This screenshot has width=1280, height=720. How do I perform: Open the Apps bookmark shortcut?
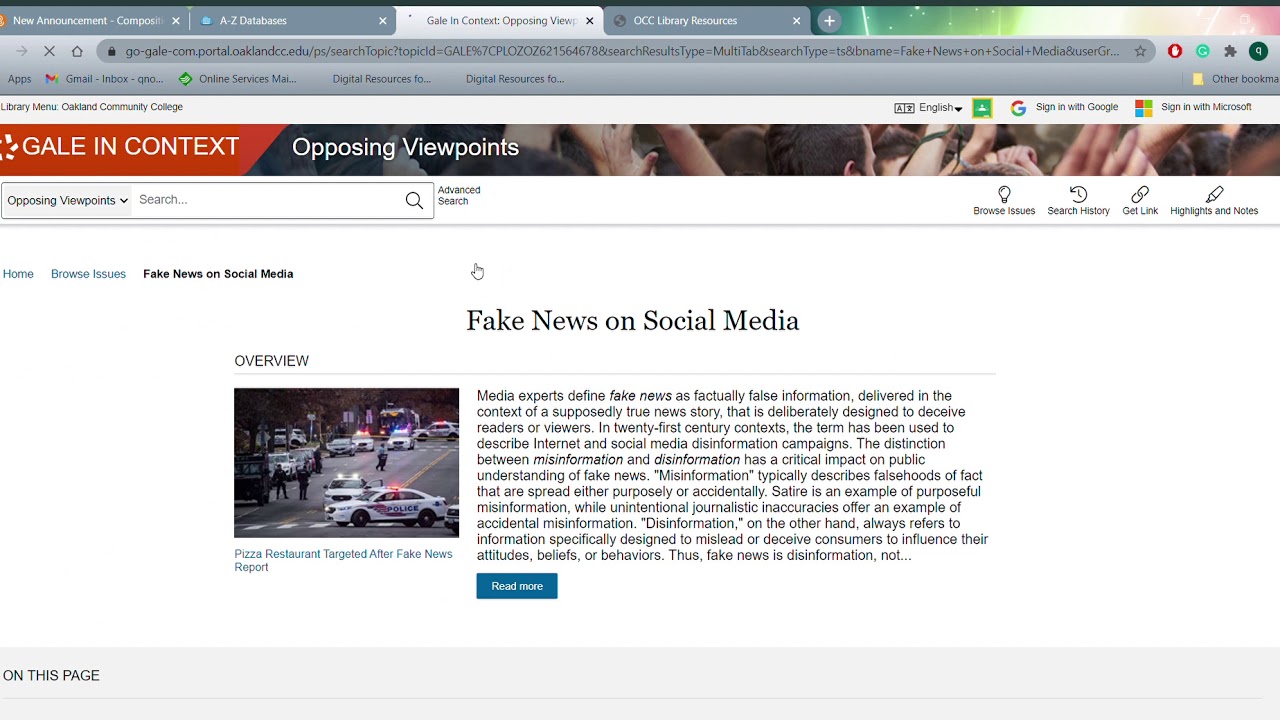[19, 79]
